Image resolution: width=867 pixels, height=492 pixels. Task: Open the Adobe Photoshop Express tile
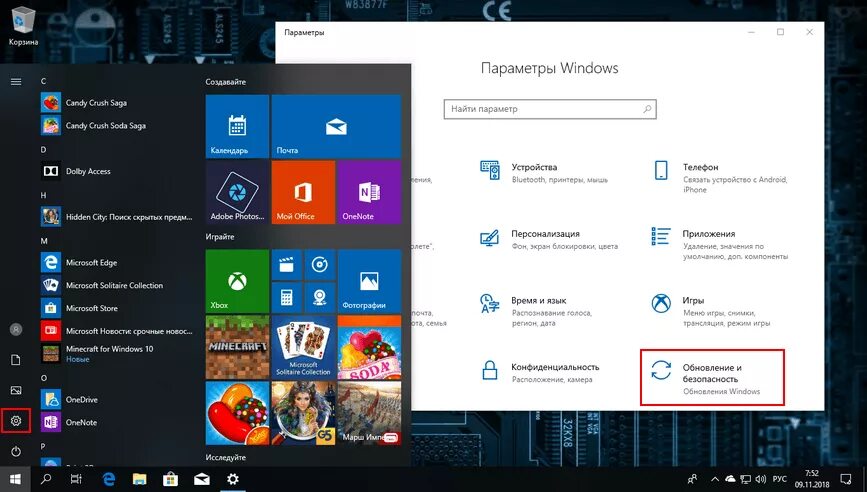[x=237, y=192]
